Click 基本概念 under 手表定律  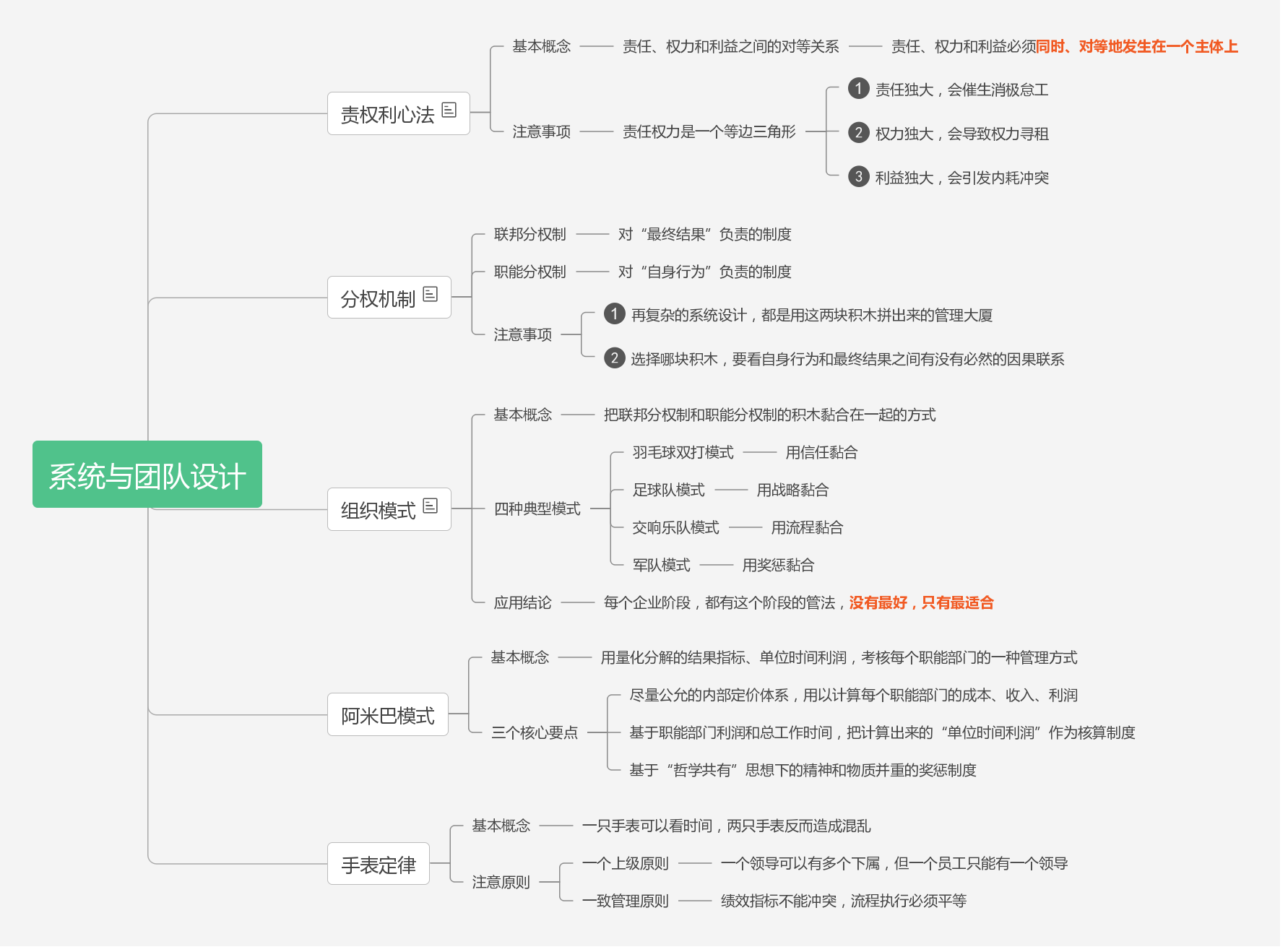point(501,826)
